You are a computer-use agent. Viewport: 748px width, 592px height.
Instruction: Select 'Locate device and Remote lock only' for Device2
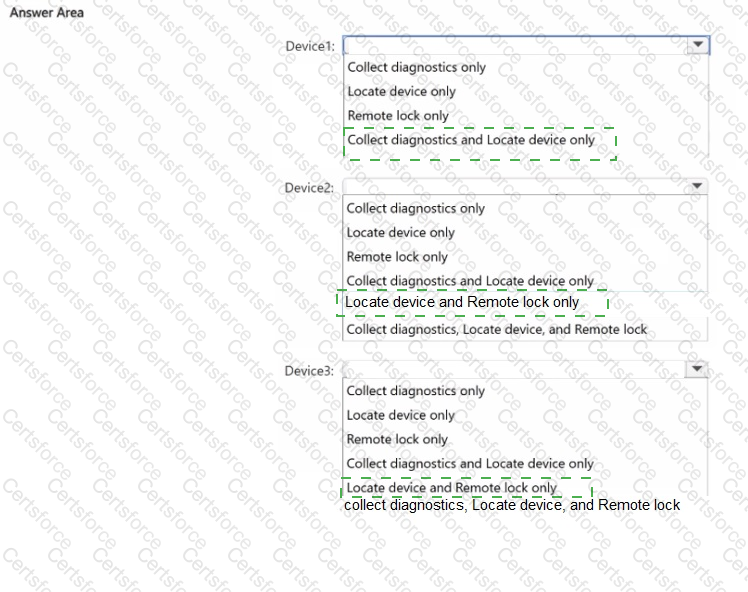pos(462,302)
